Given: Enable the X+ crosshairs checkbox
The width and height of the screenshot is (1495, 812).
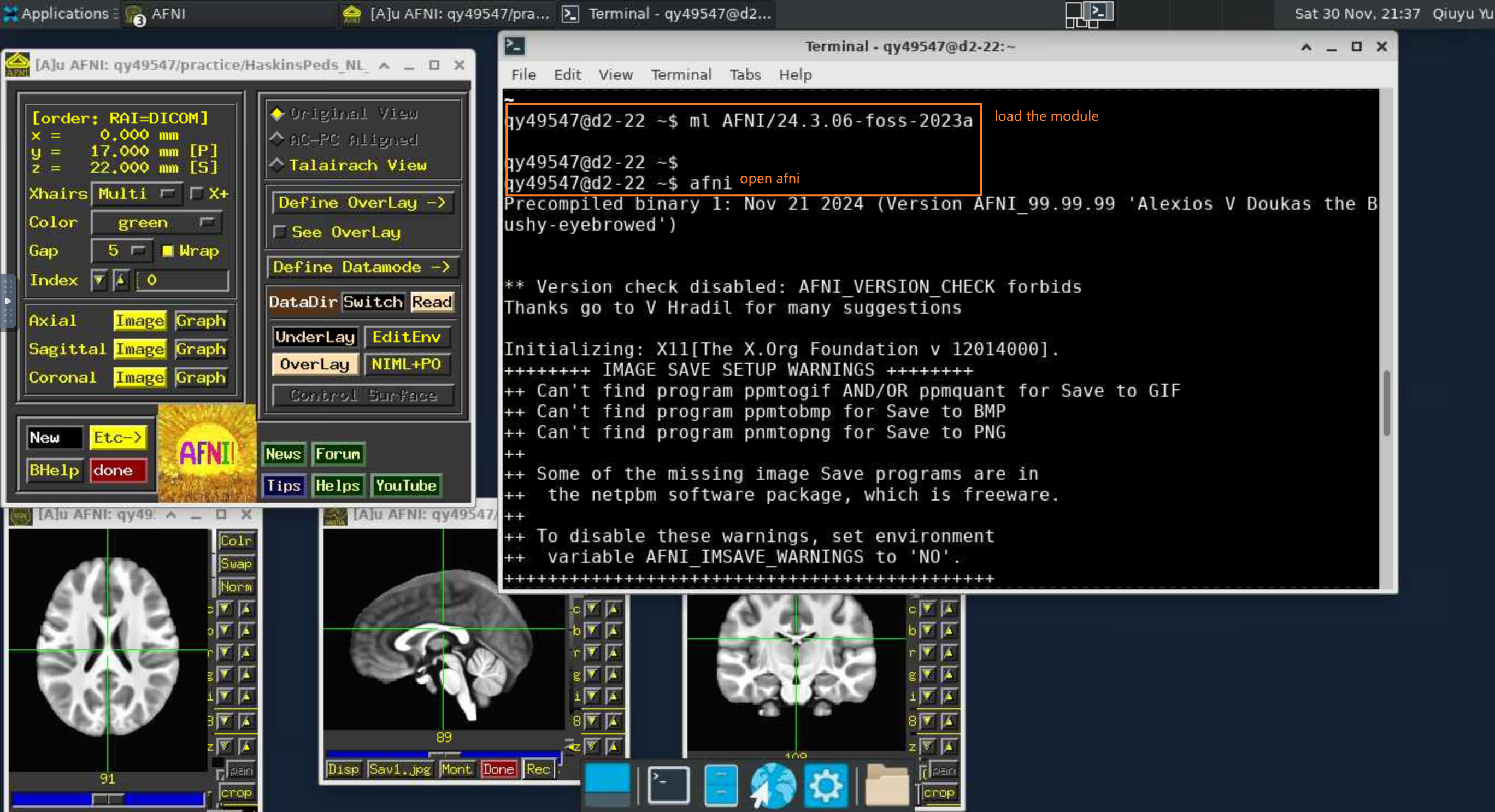Looking at the screenshot, I should (x=197, y=193).
